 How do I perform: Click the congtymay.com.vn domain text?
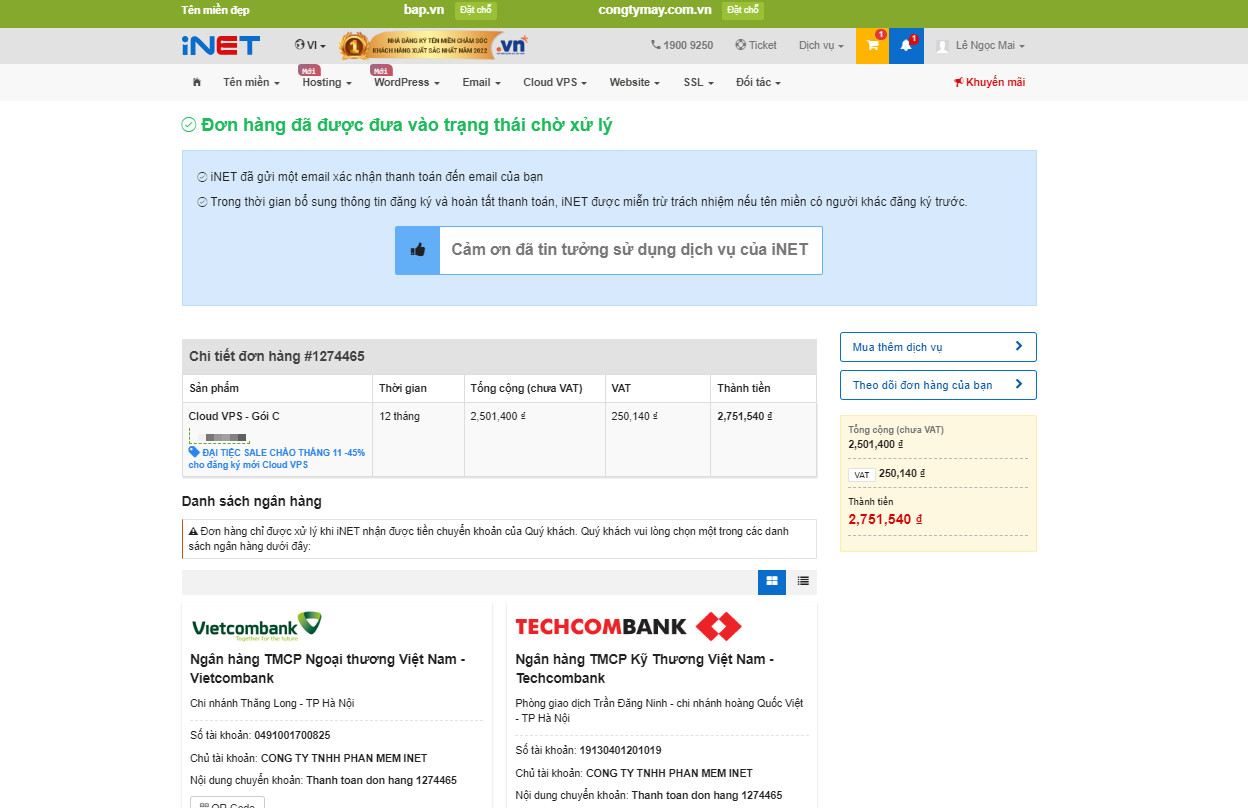click(x=655, y=10)
